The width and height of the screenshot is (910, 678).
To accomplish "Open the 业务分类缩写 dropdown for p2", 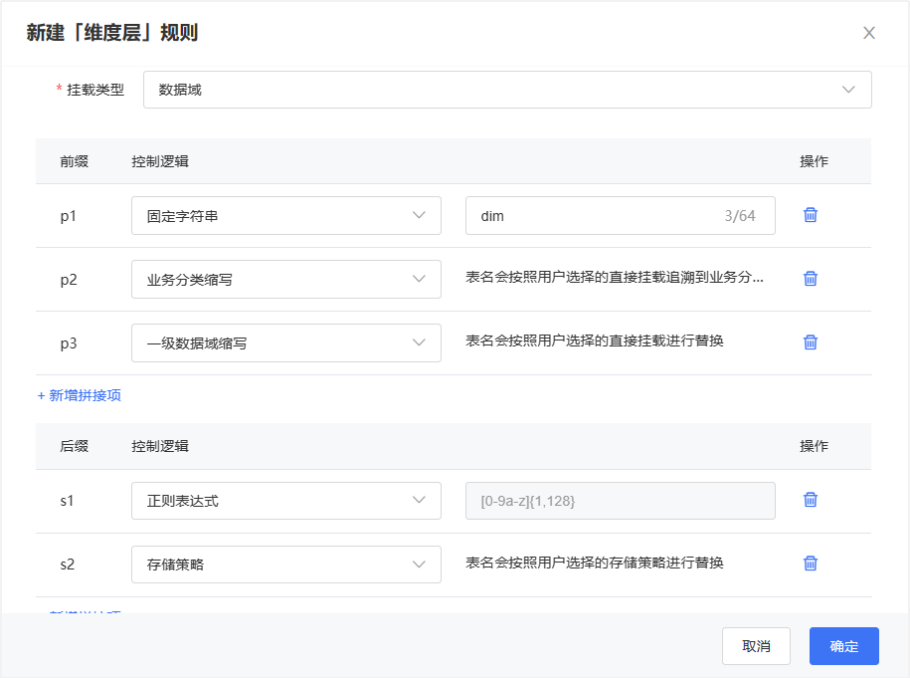I will click(286, 279).
